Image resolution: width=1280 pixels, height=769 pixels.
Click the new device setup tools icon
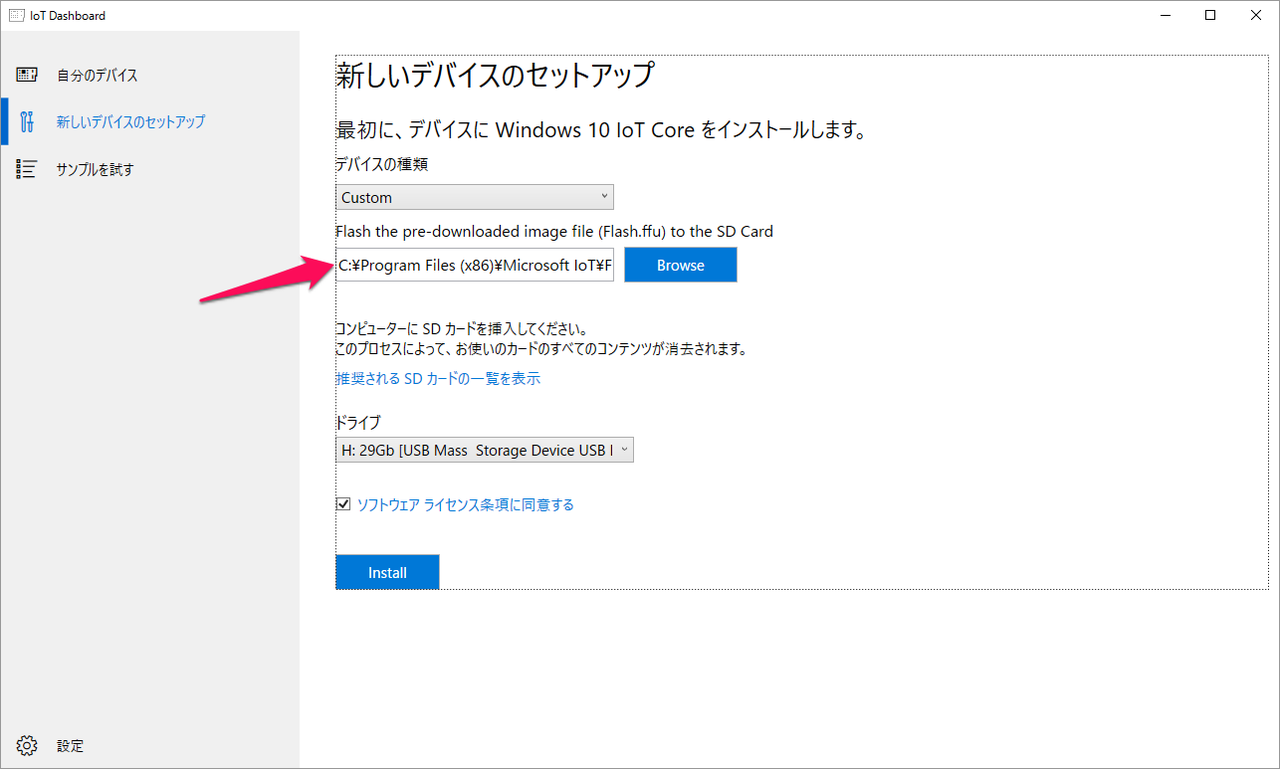tap(27, 122)
